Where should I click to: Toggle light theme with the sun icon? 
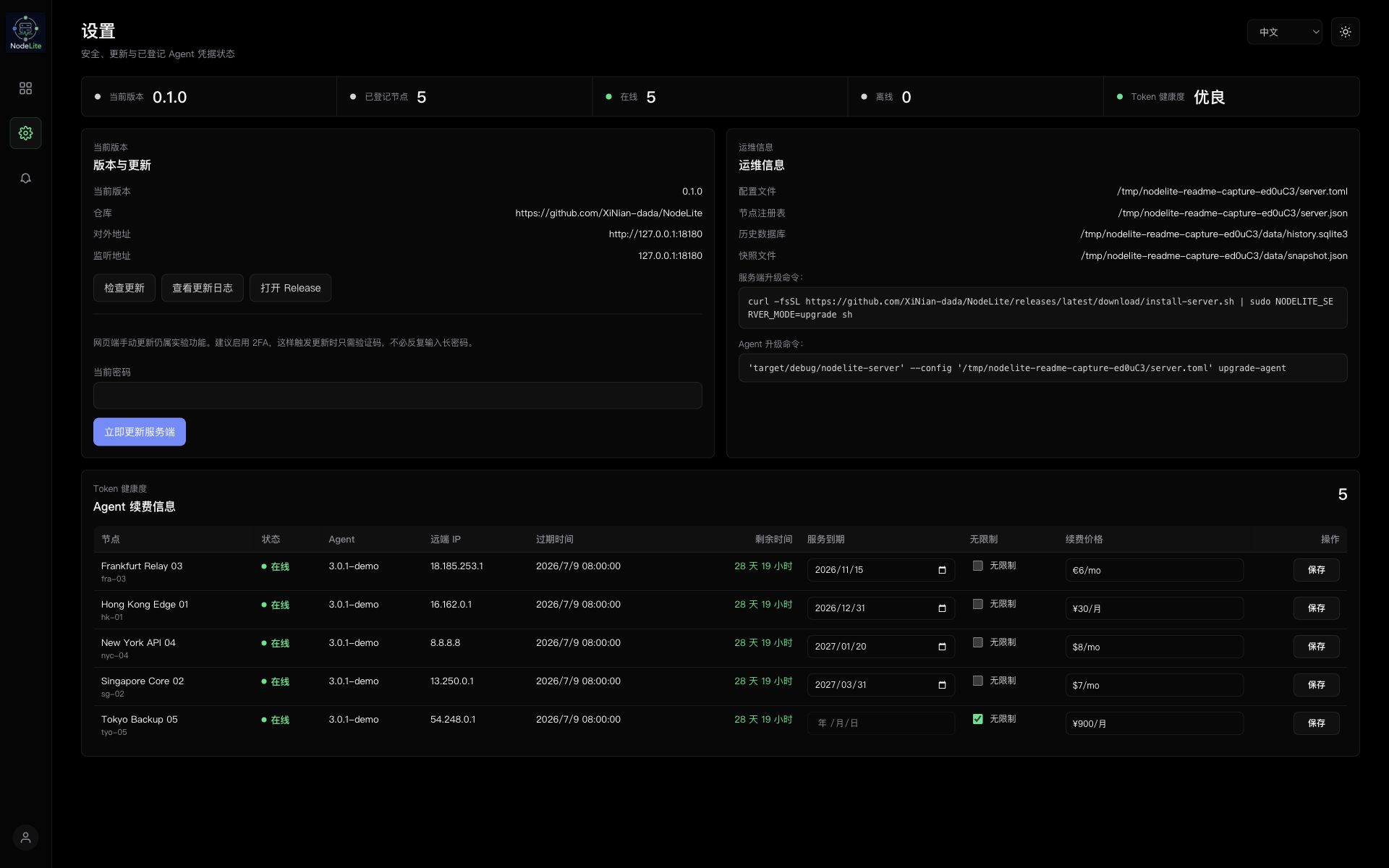1345,32
